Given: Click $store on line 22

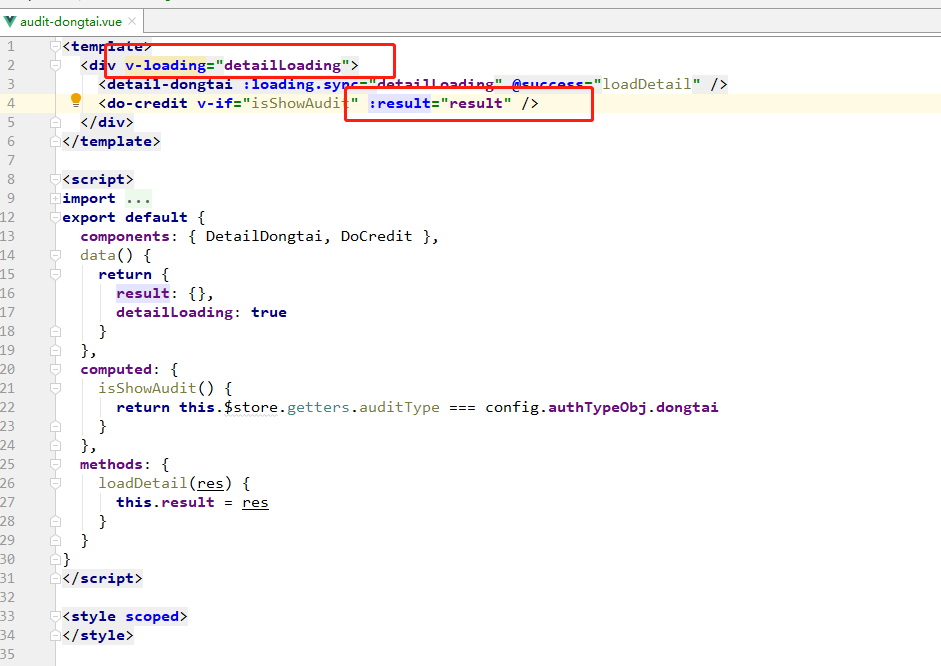Looking at the screenshot, I should coord(251,407).
